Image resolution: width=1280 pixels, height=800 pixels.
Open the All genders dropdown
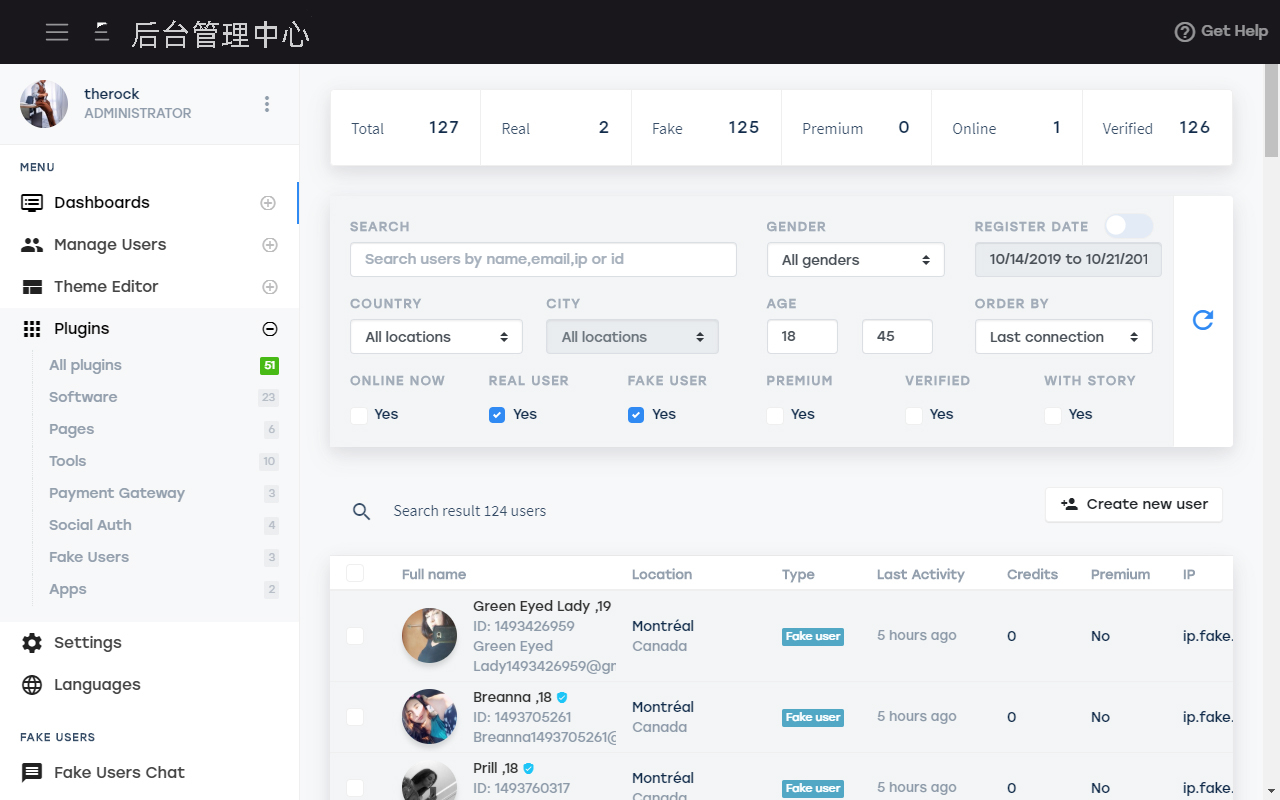855,260
